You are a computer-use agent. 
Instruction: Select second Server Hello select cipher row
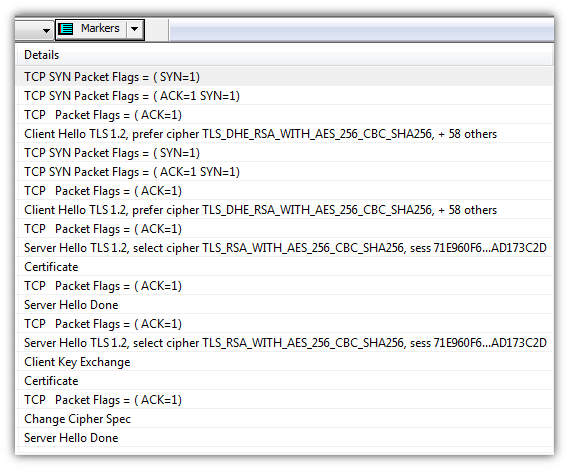(284, 343)
